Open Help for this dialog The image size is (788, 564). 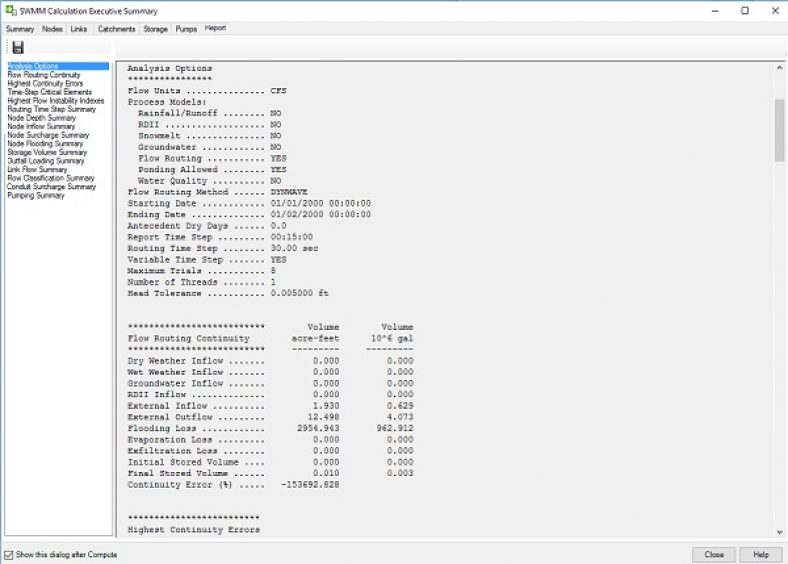(761, 554)
